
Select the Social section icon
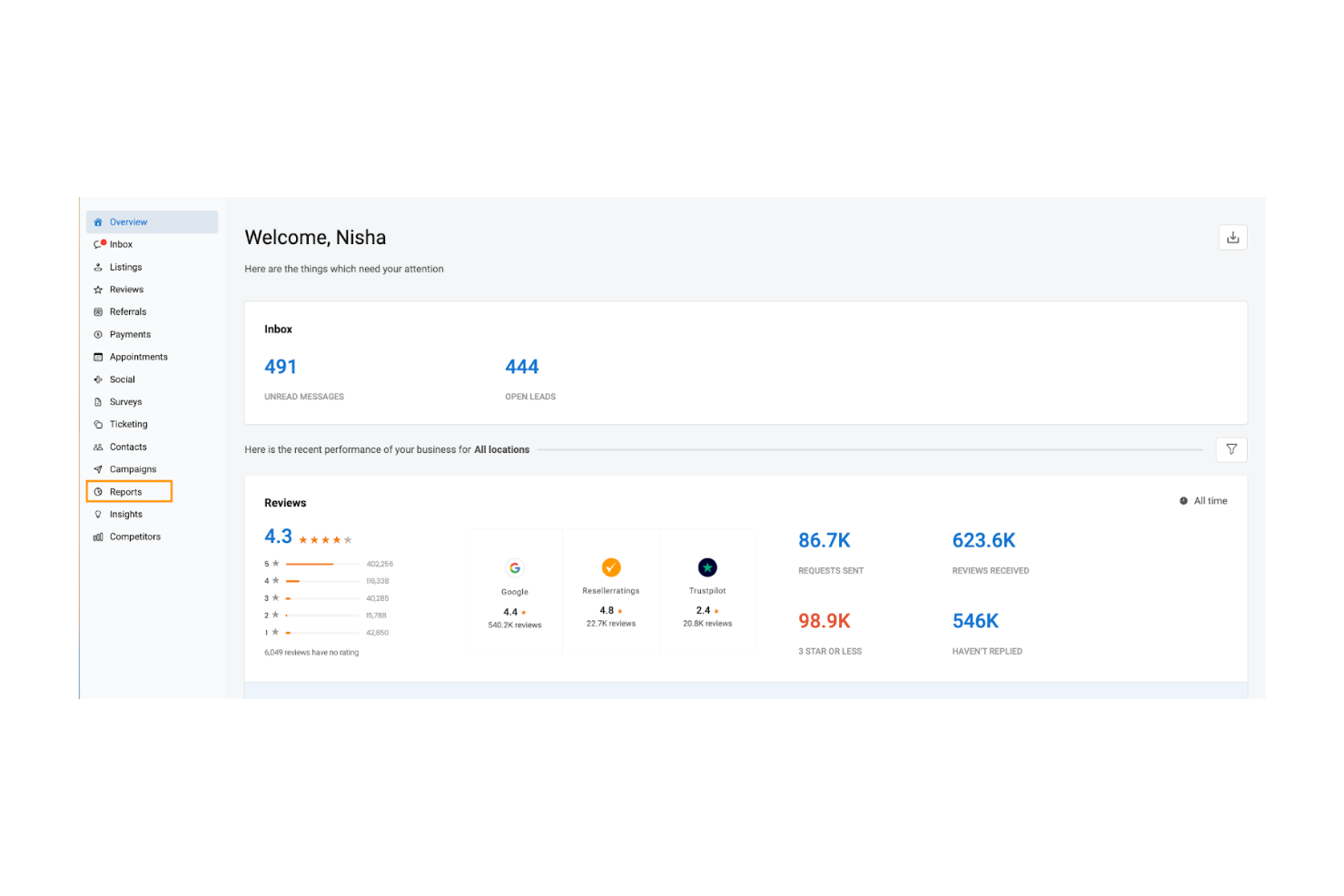point(98,379)
